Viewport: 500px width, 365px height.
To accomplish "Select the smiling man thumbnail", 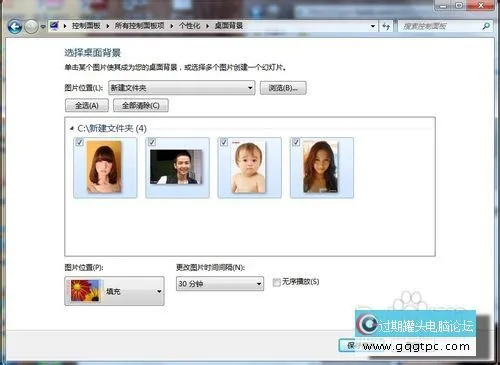I will click(x=177, y=168).
